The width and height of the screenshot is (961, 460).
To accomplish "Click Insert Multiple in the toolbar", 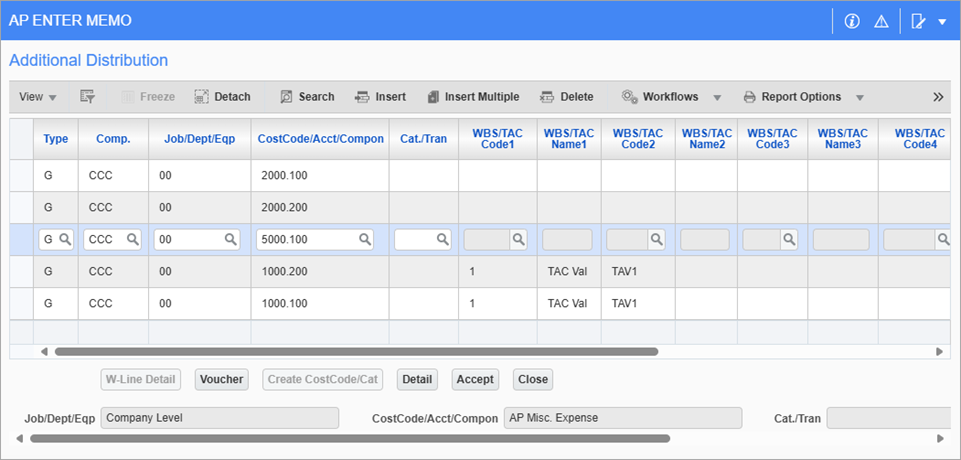I will point(473,97).
